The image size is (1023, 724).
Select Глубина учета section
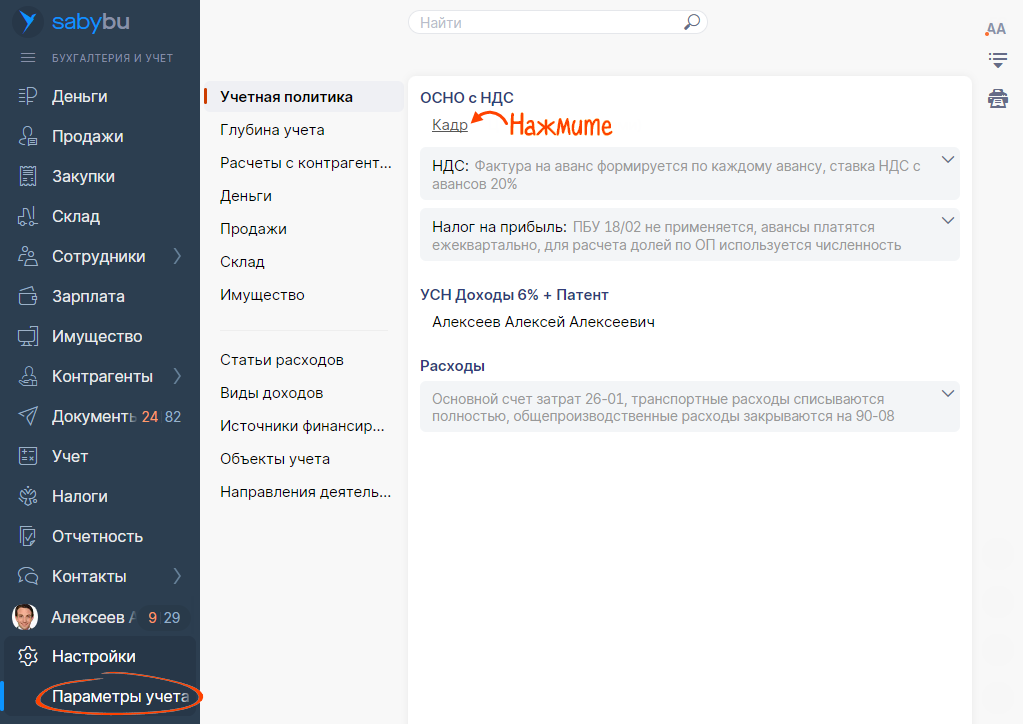pos(272,130)
